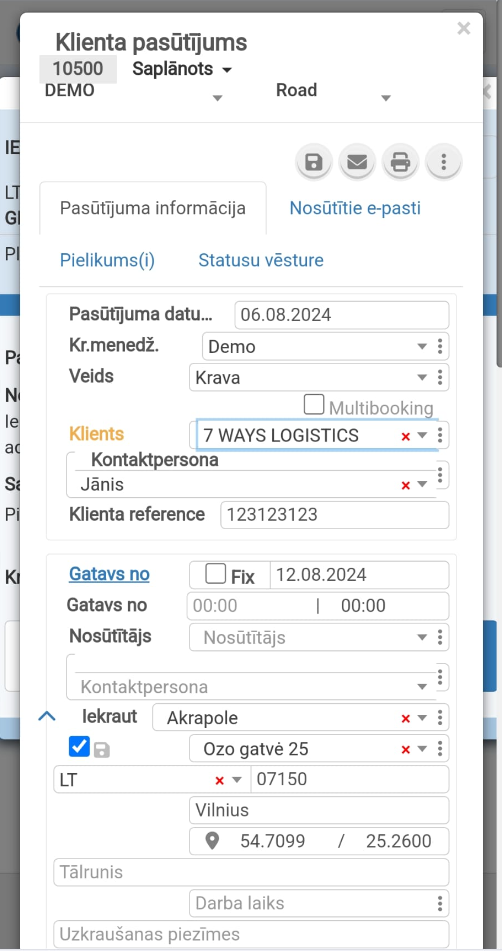Open the Statusu vēsture tab
Screen dimensions: 502x951
[x=261, y=260]
